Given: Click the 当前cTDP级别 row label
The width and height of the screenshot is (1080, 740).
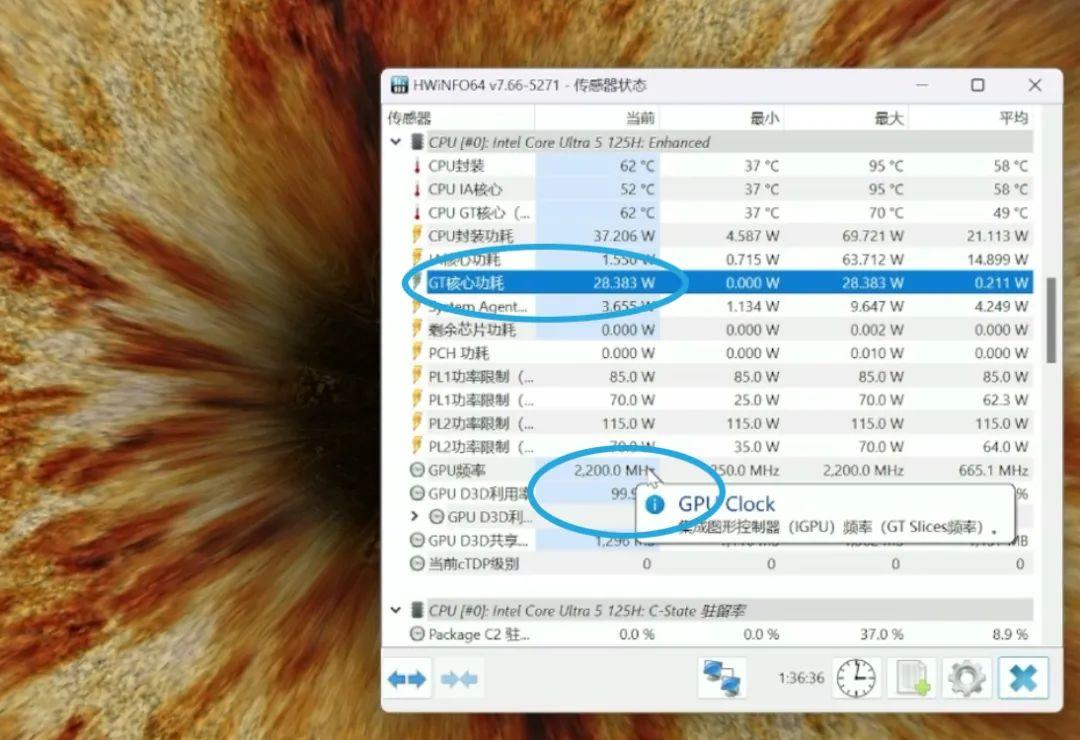Looking at the screenshot, I should click(474, 564).
